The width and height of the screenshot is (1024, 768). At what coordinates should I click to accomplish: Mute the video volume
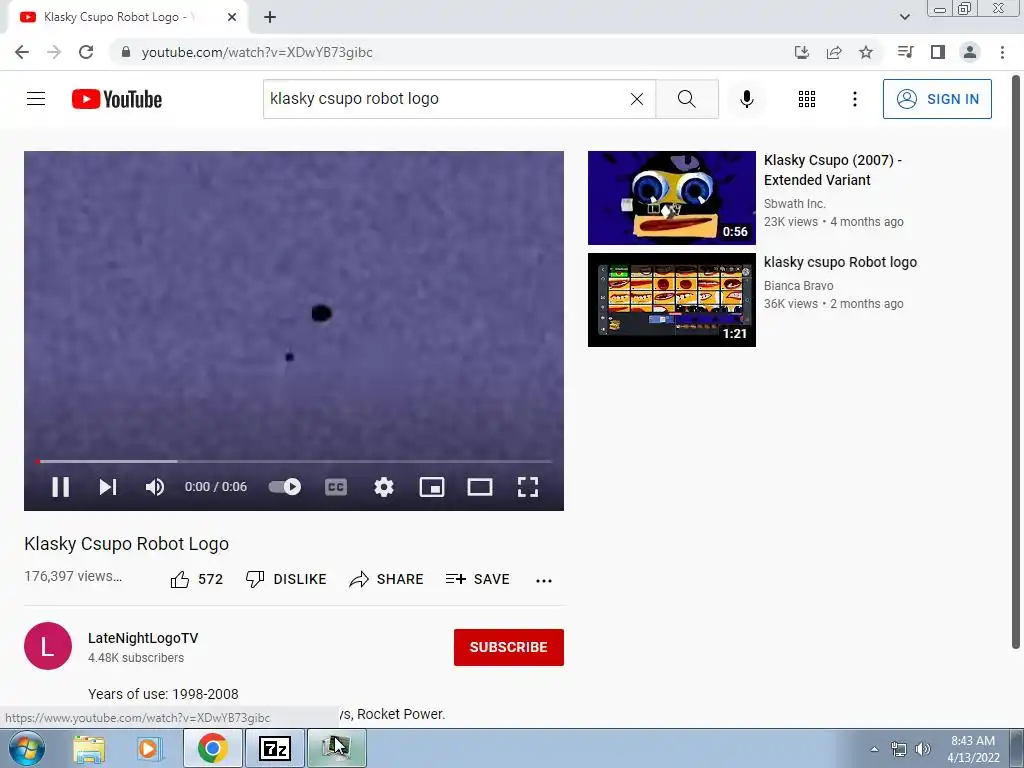point(155,487)
